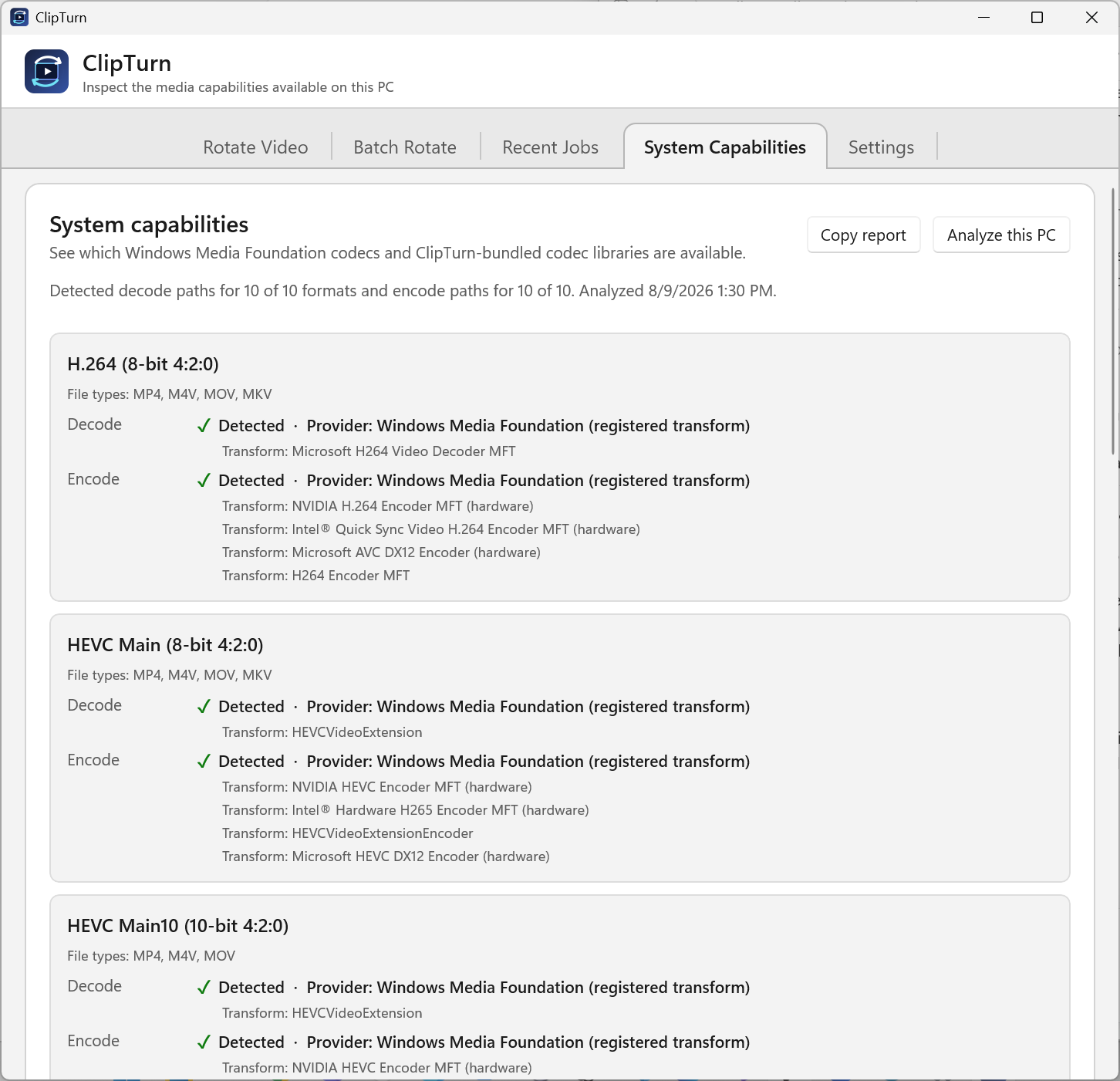This screenshot has height=1081, width=1120.
Task: Switch to the Batch Rotate tab
Action: pos(405,147)
